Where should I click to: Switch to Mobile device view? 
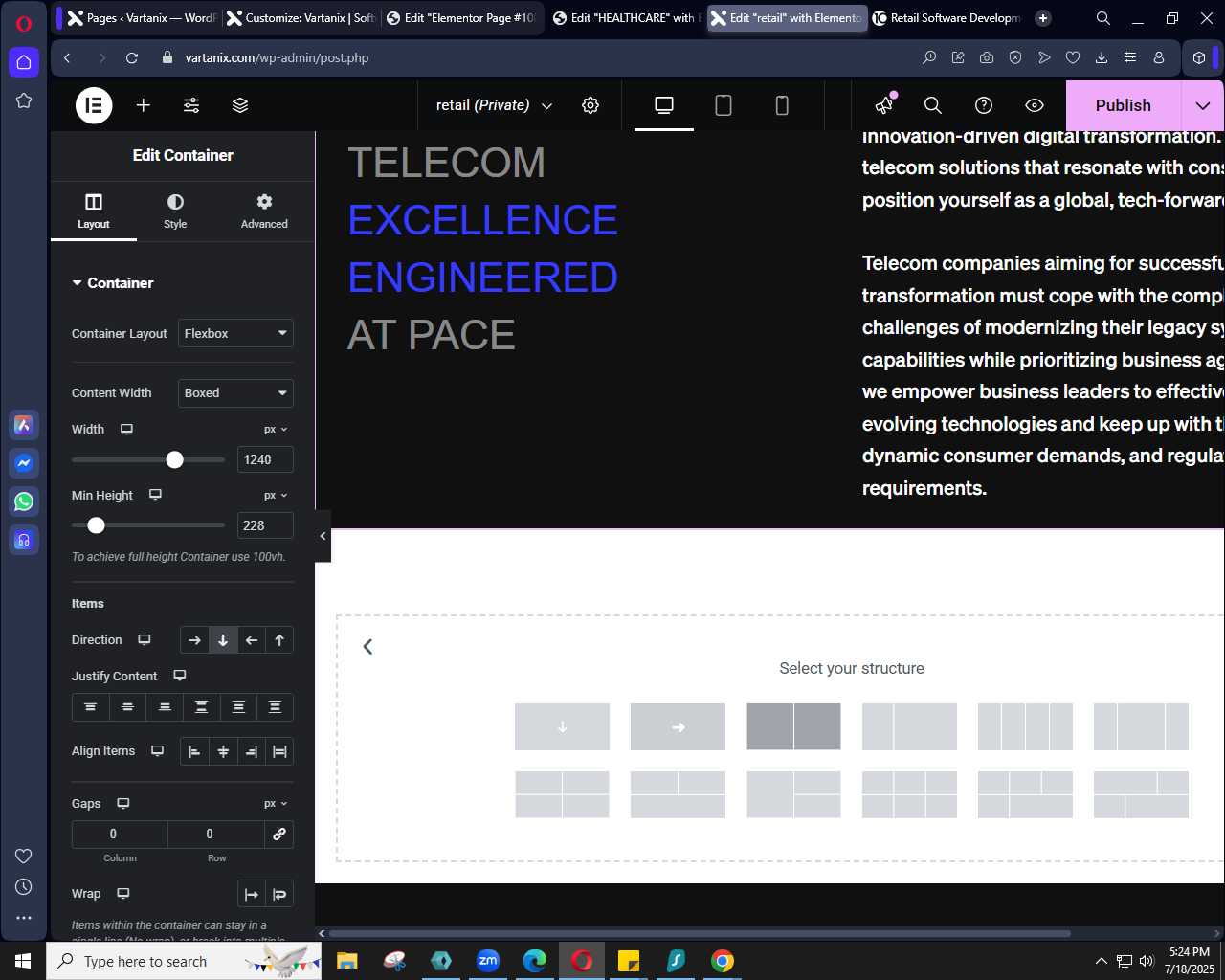(x=782, y=105)
